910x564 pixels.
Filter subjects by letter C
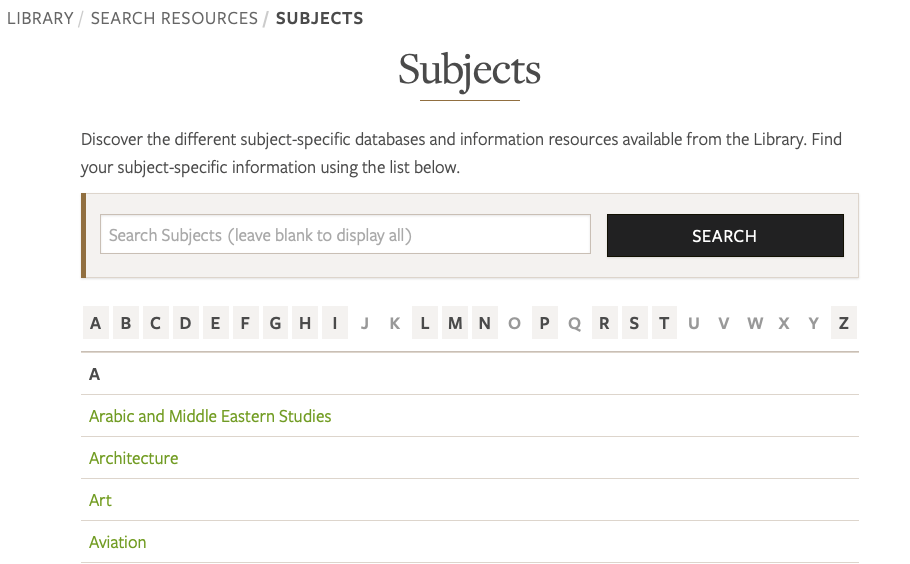(155, 323)
